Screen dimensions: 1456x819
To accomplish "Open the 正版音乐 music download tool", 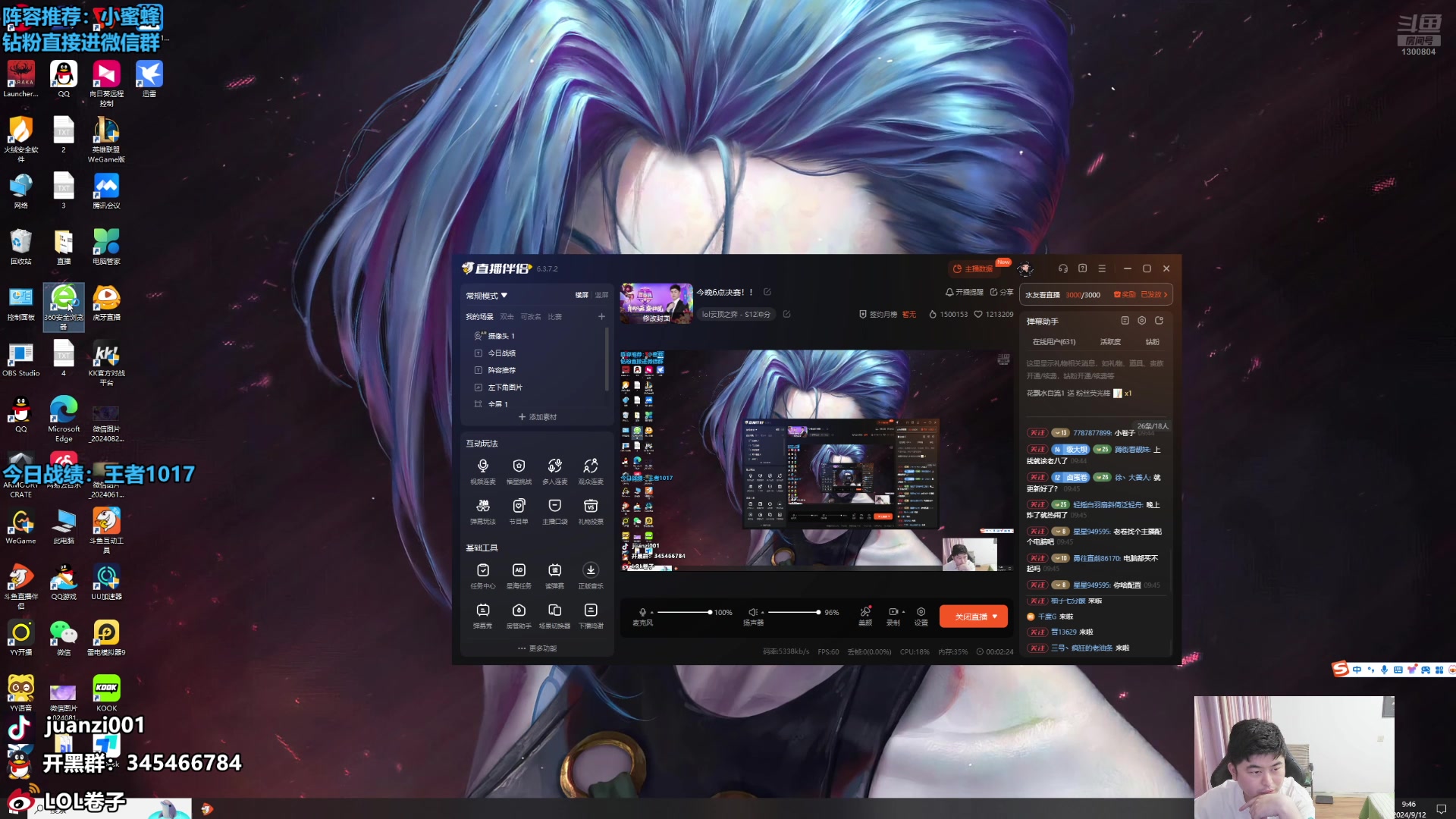I will tap(591, 570).
